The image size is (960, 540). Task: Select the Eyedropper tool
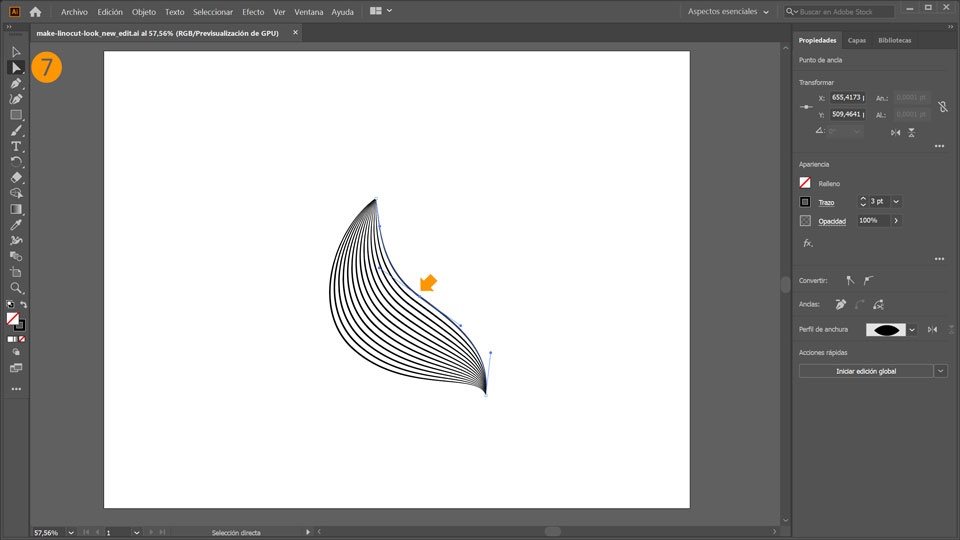pos(16,225)
